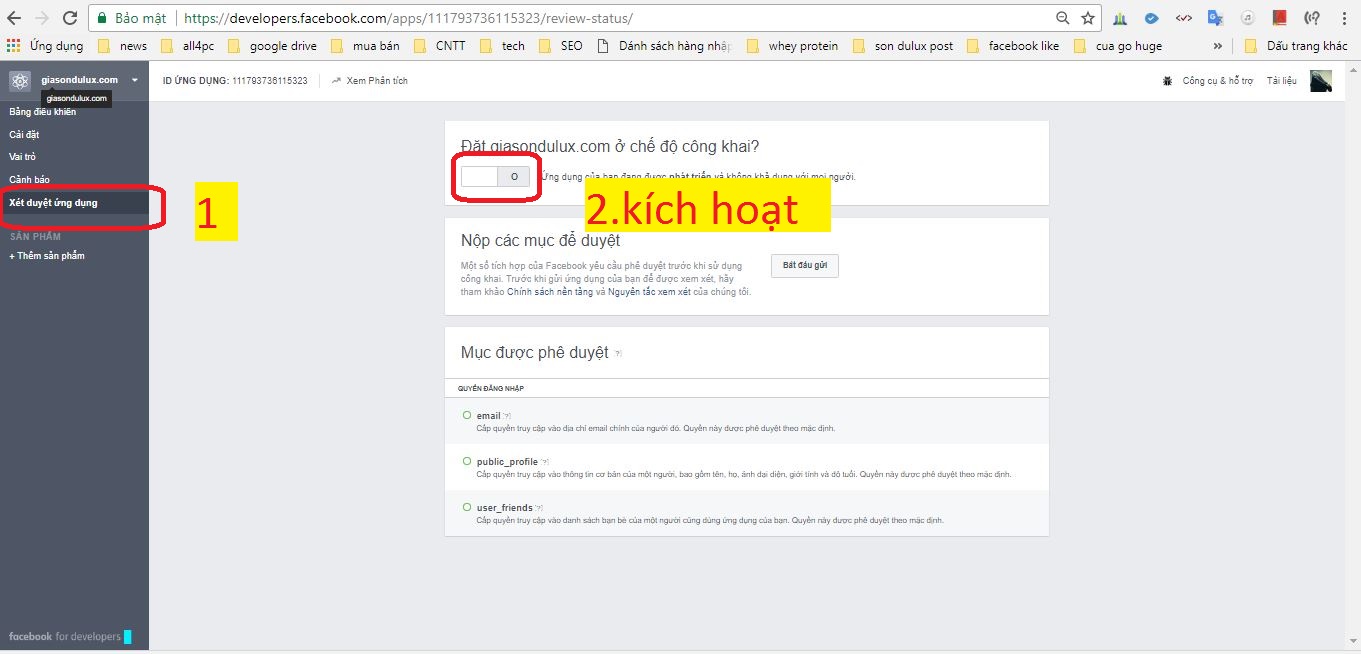Bookmark this page with the star icon
1361x654 pixels.
click(1088, 18)
